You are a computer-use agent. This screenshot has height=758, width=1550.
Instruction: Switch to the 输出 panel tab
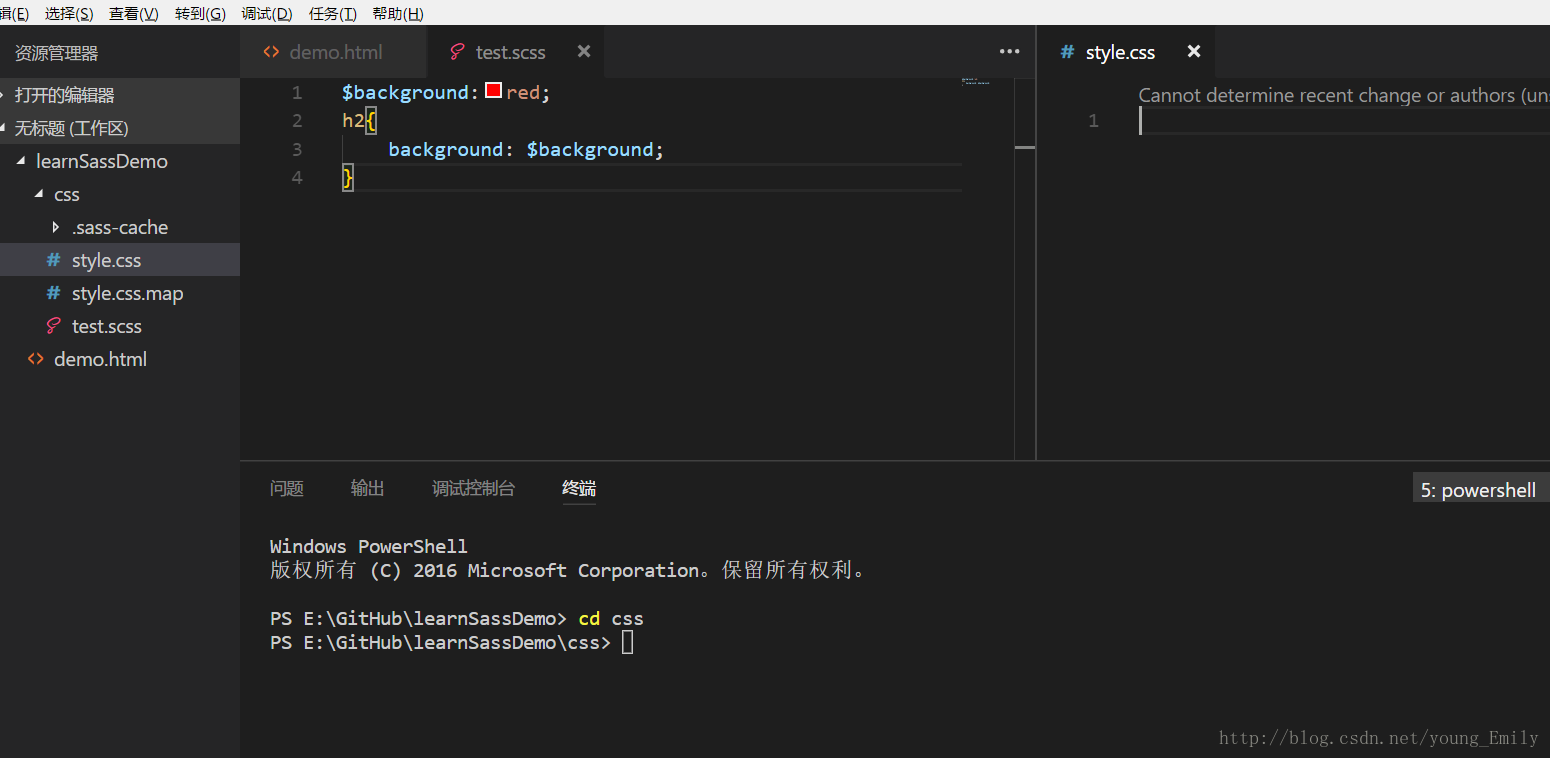(368, 488)
